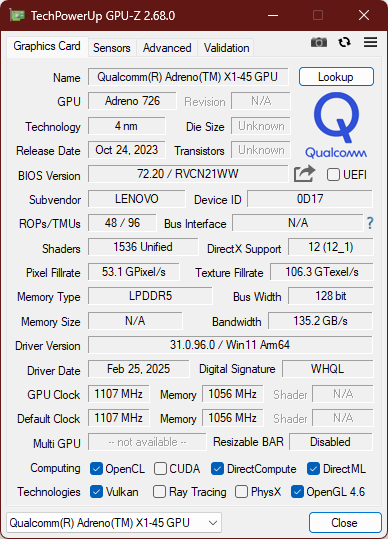Viewport: 388px width, 539px height.
Task: Switch to the Sensors tab
Action: click(x=112, y=48)
